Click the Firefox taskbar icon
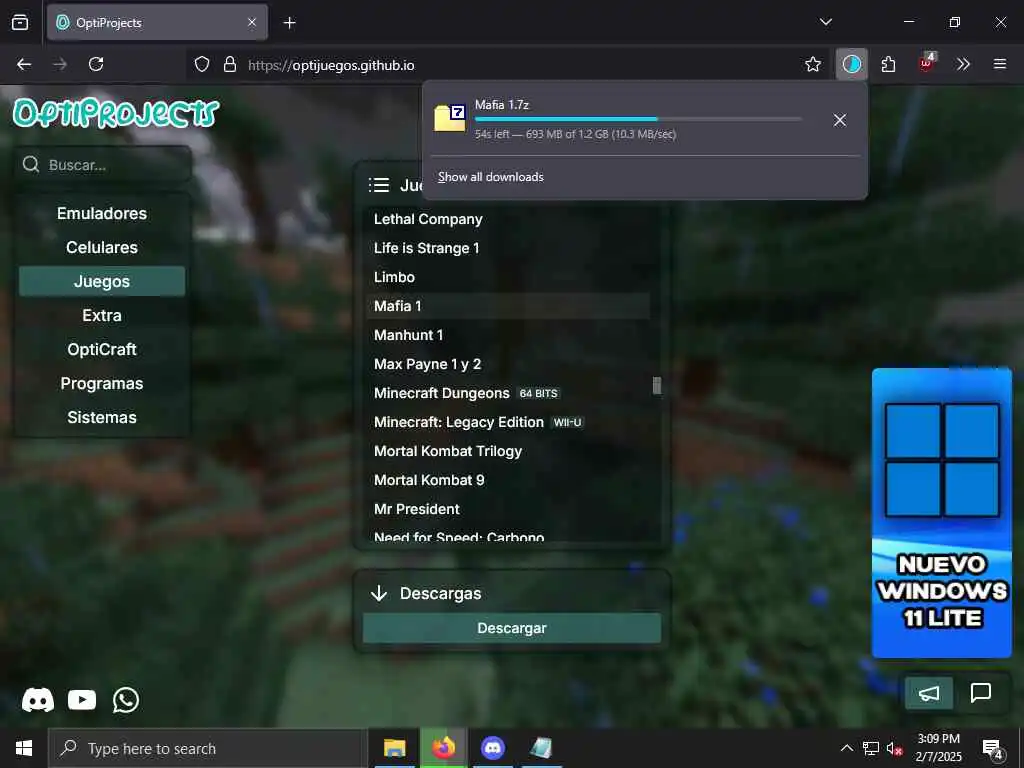 [443, 748]
